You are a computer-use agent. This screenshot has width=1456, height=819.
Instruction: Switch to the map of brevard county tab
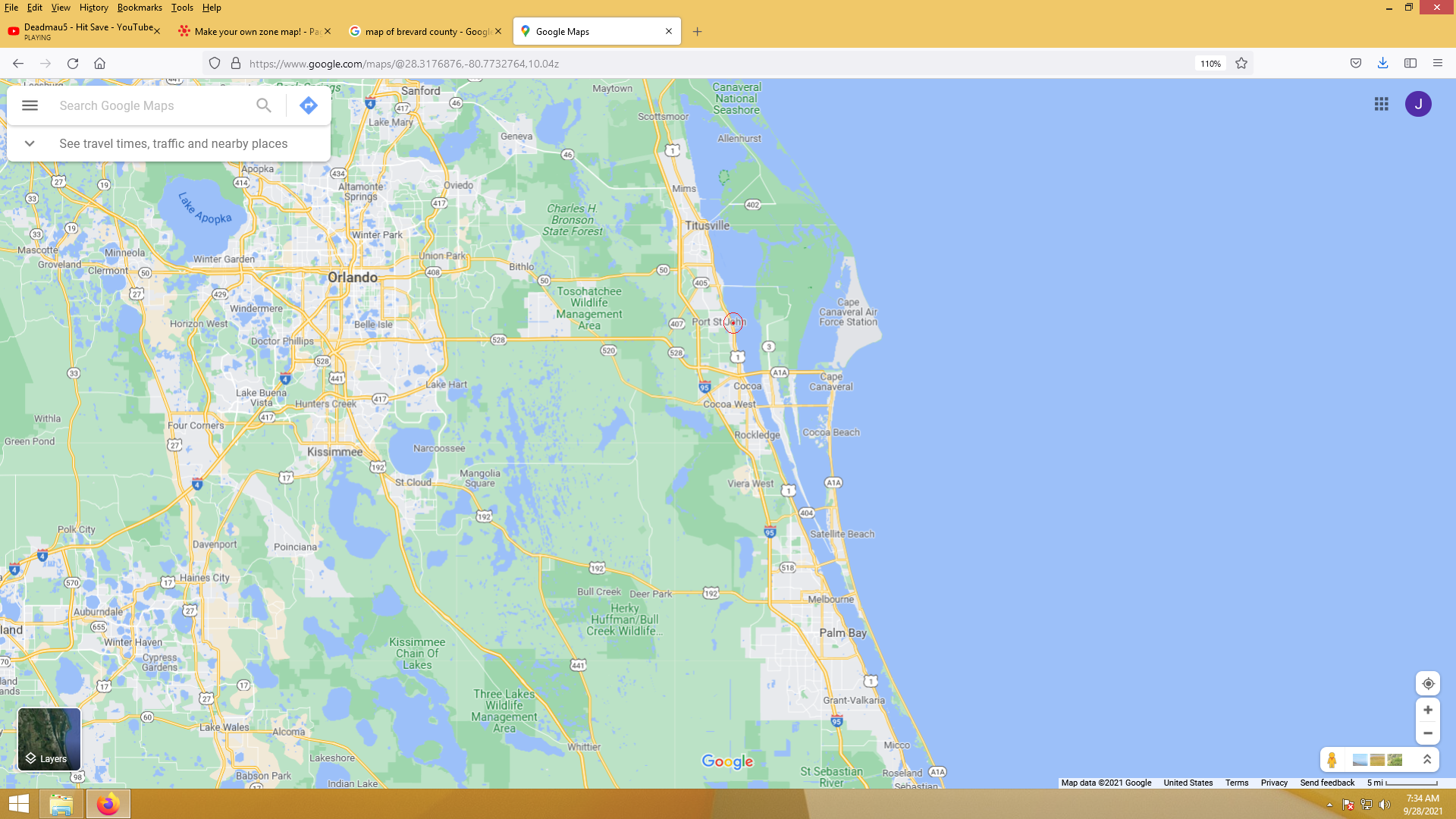422,32
